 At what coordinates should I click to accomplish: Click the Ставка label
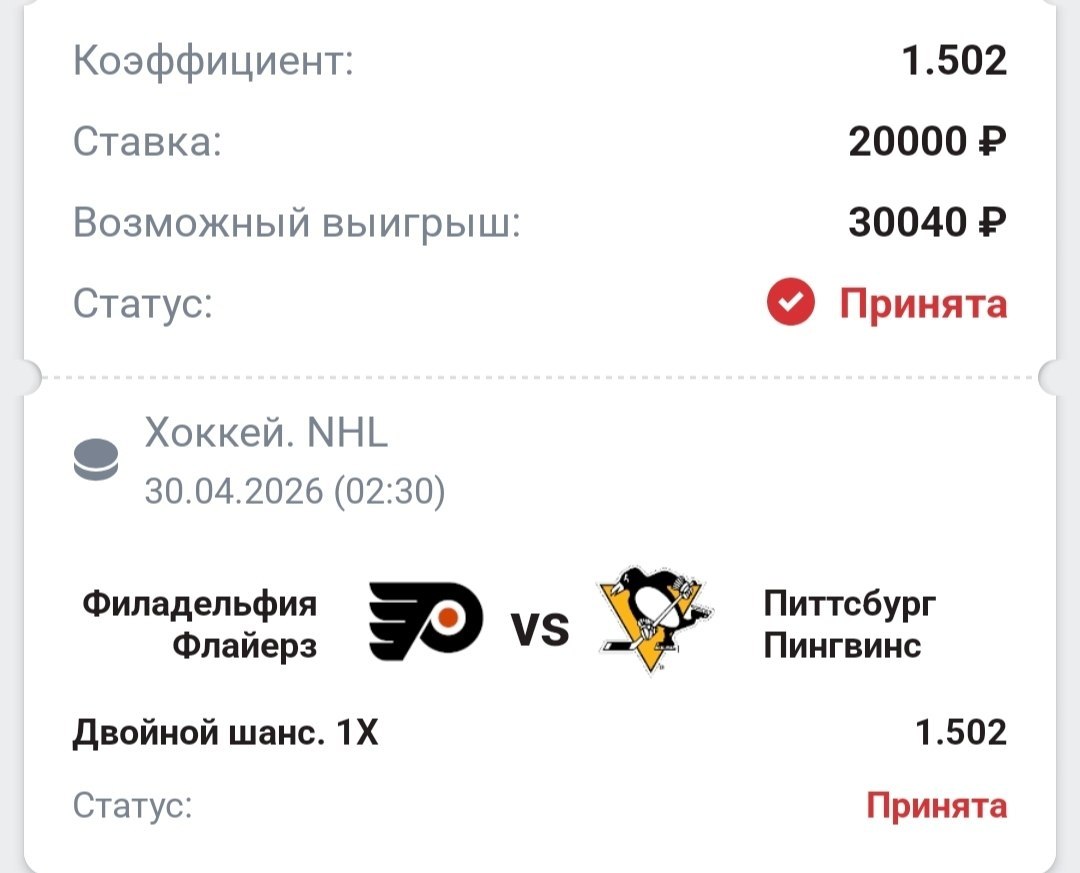point(147,142)
